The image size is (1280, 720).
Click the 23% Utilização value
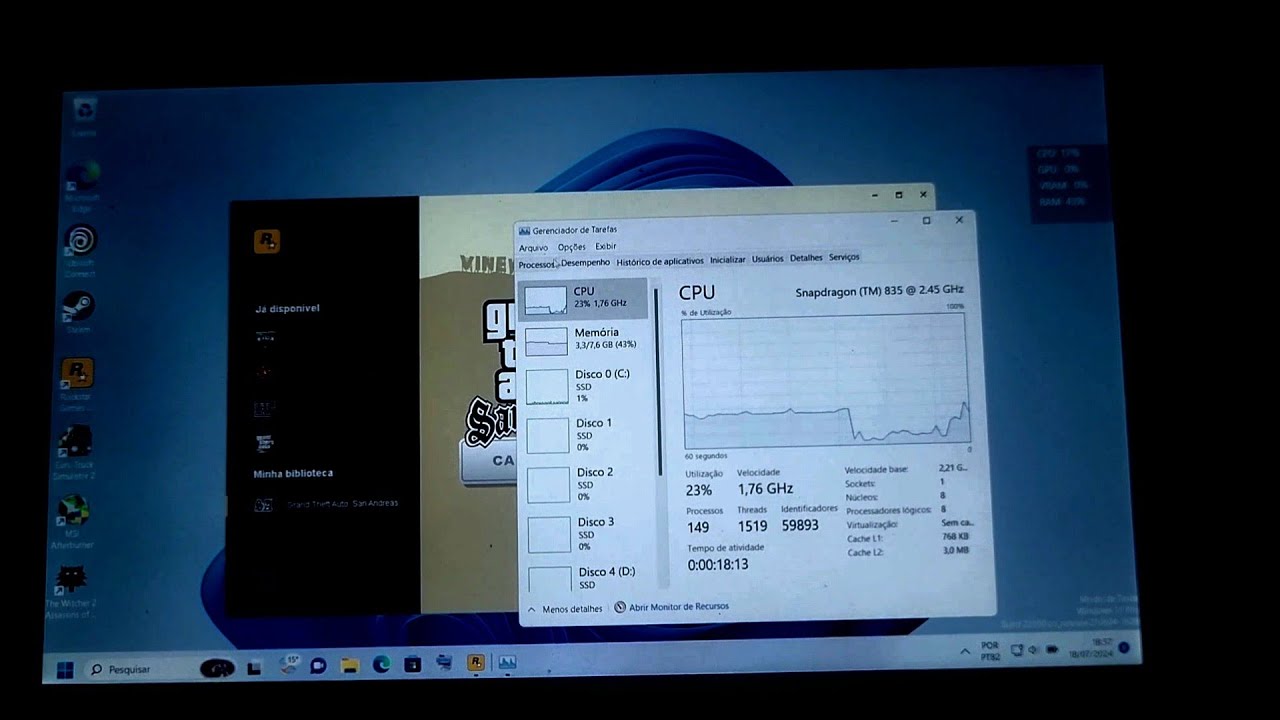point(699,490)
